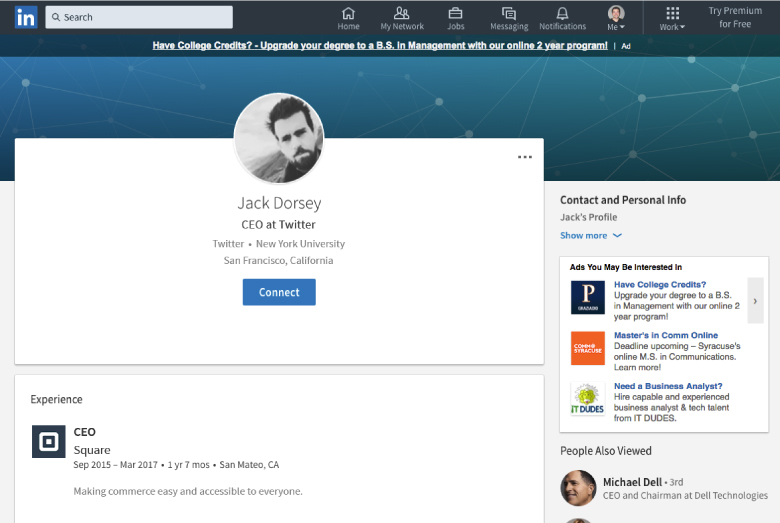Image resolution: width=780 pixels, height=523 pixels.
Task: Click New York University in summary
Action: click(x=300, y=244)
